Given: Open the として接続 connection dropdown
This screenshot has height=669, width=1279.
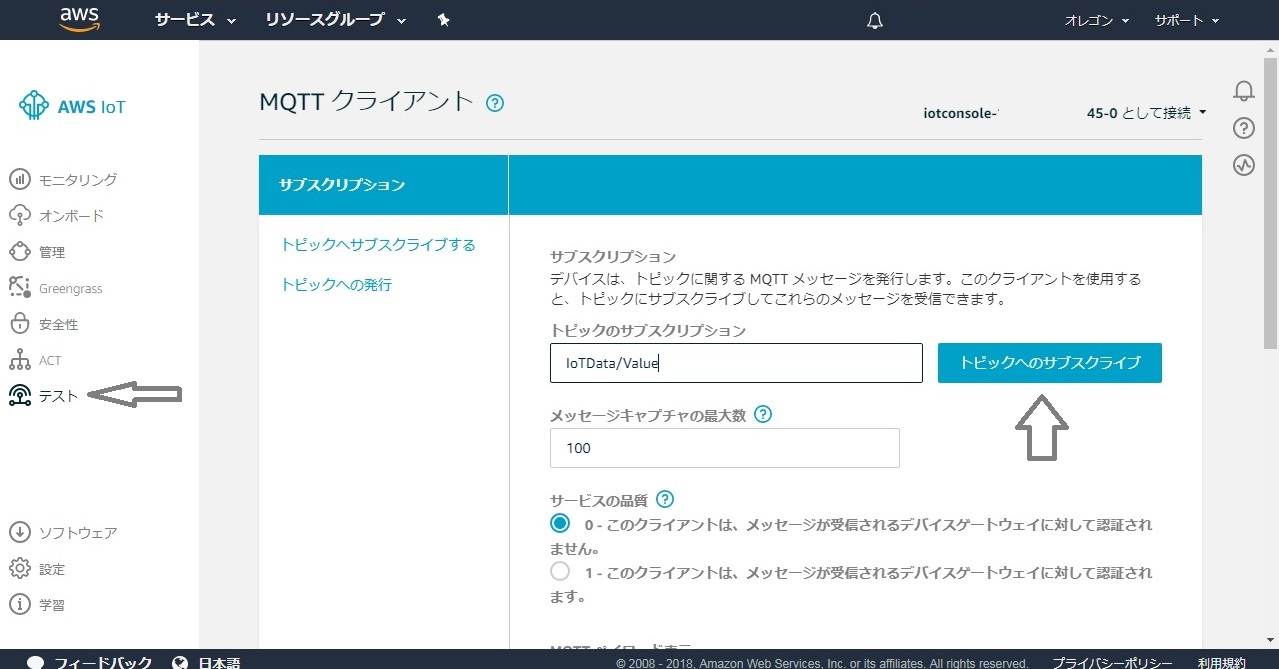Looking at the screenshot, I should 1147,113.
